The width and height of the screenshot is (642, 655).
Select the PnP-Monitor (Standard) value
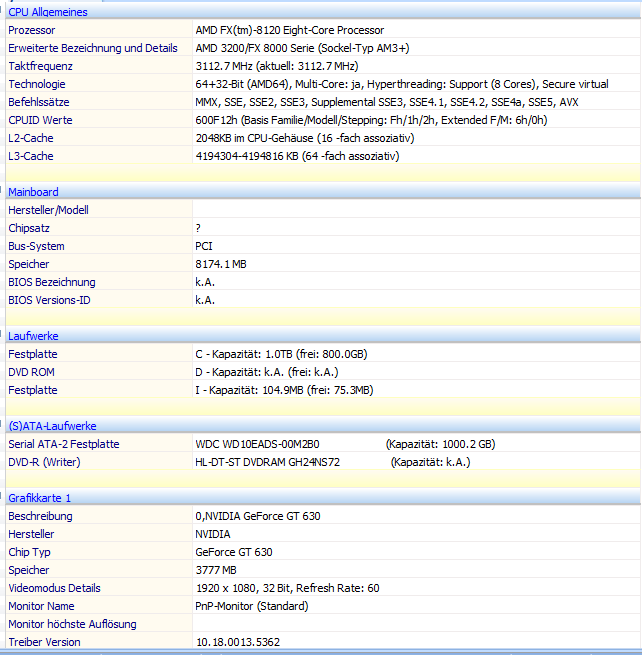point(251,606)
